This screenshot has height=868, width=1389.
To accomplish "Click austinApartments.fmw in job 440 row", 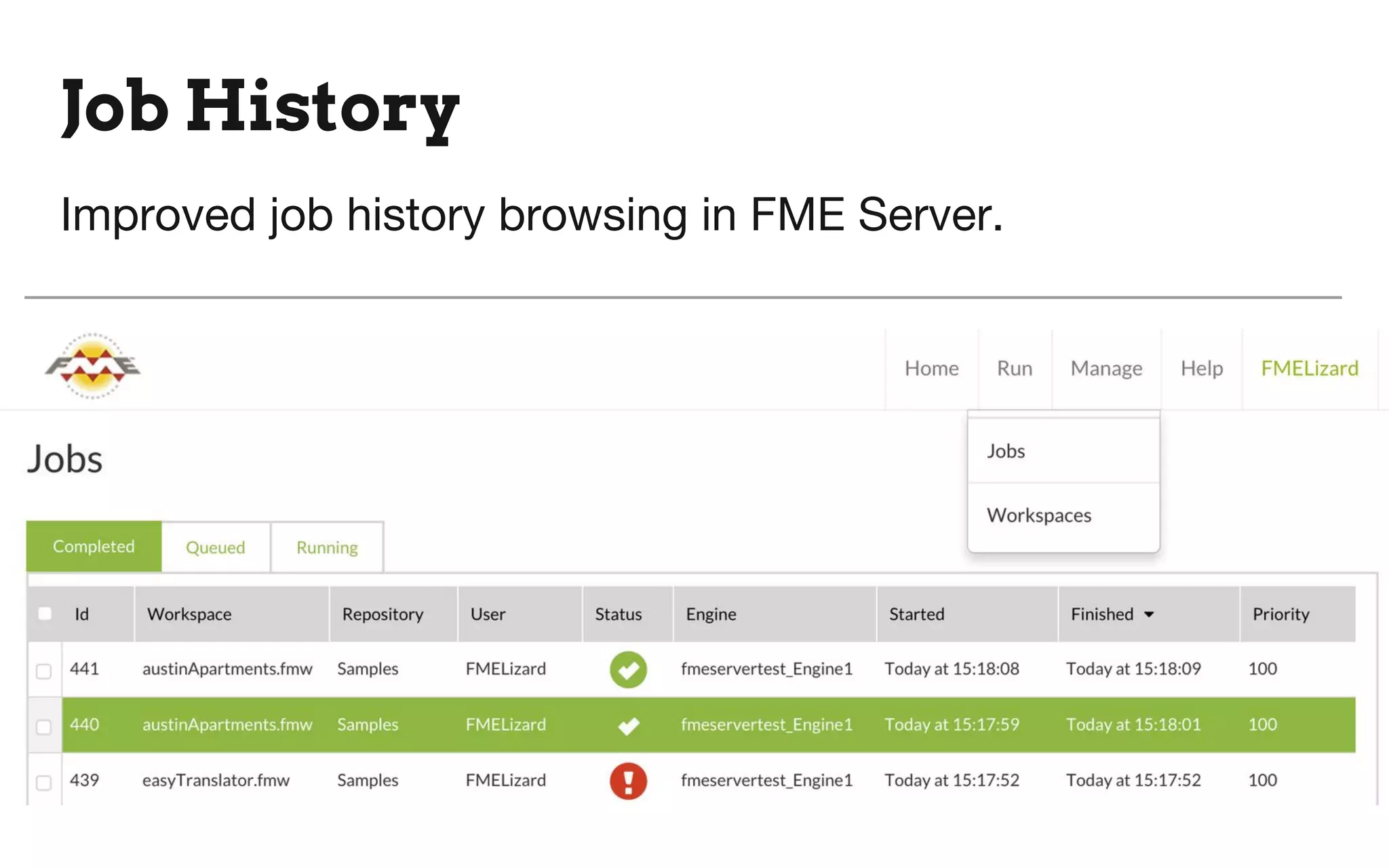I will [227, 724].
